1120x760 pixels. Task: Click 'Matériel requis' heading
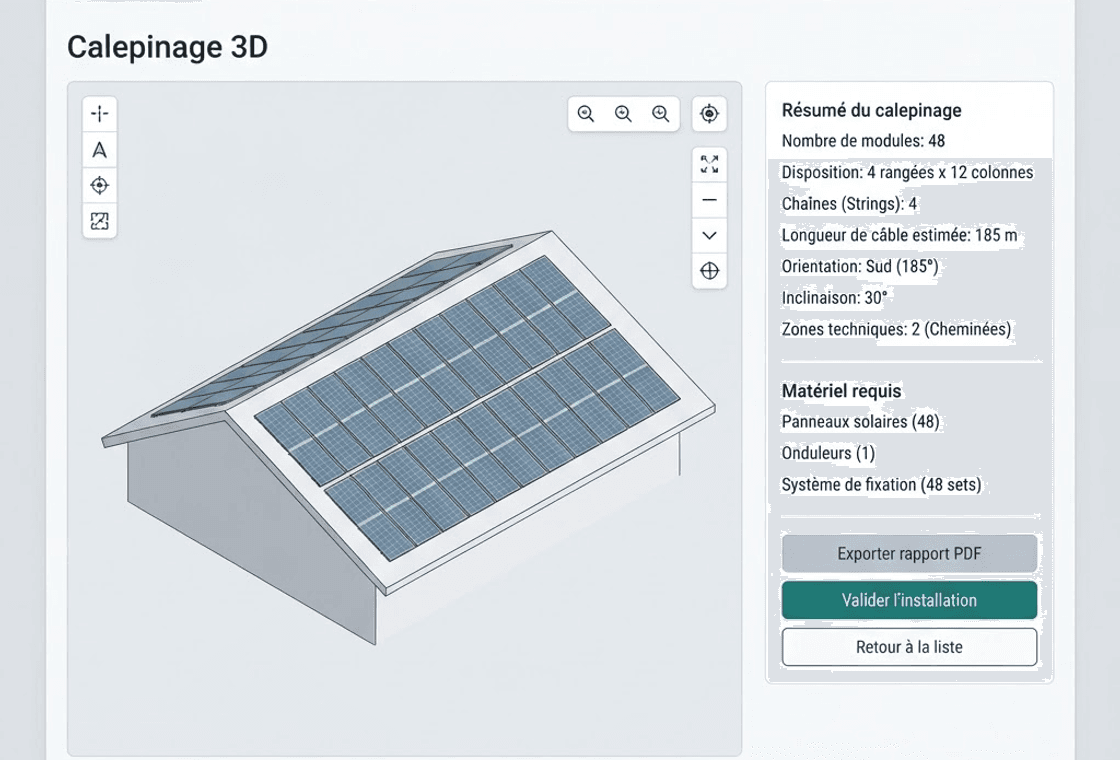point(841,391)
